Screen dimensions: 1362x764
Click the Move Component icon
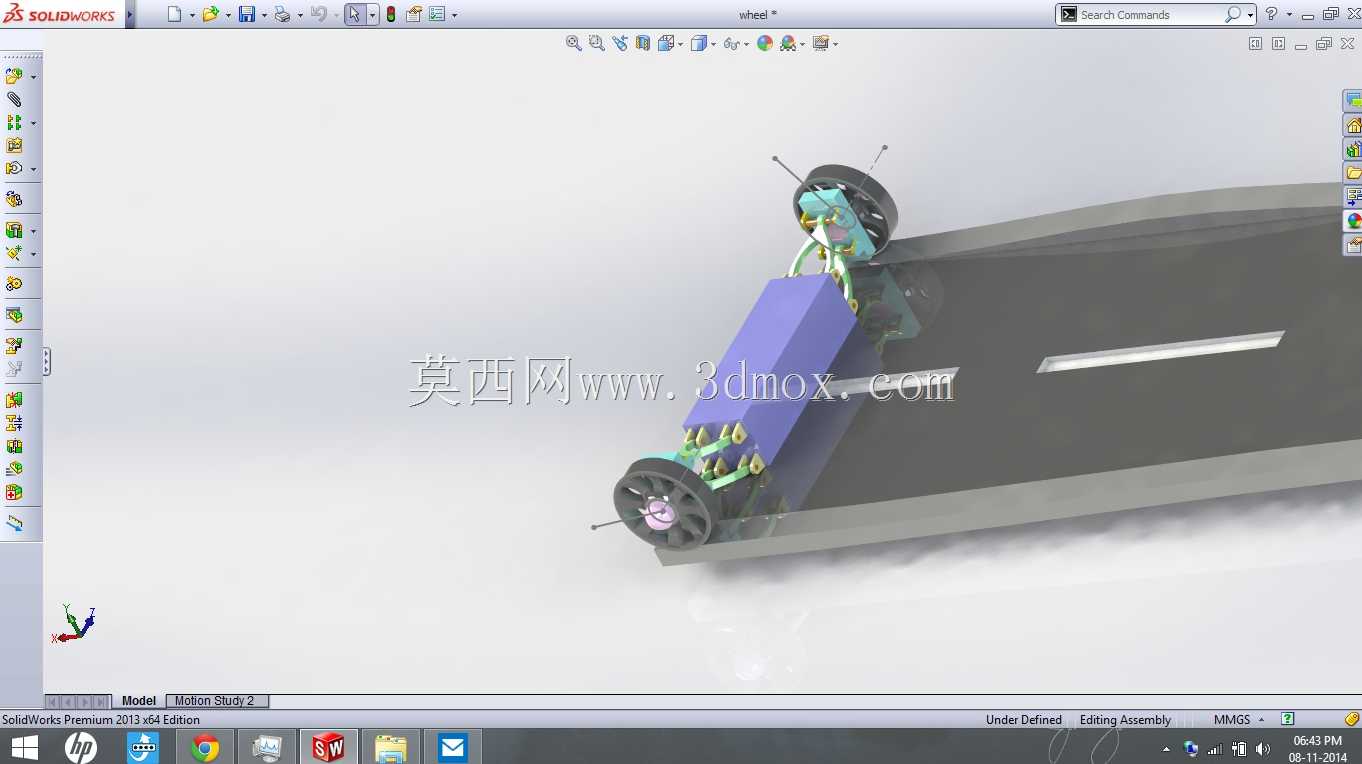[14, 168]
